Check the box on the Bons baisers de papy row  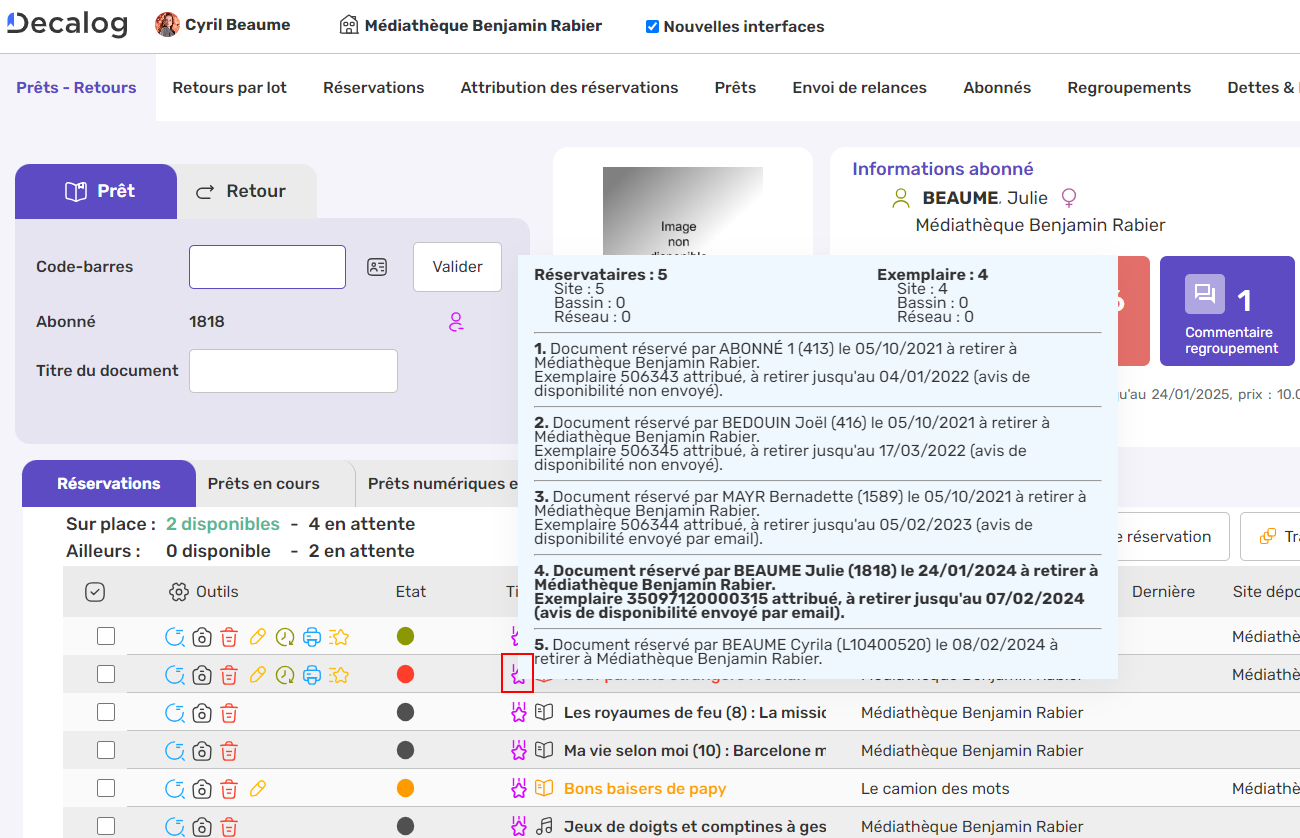pos(106,788)
